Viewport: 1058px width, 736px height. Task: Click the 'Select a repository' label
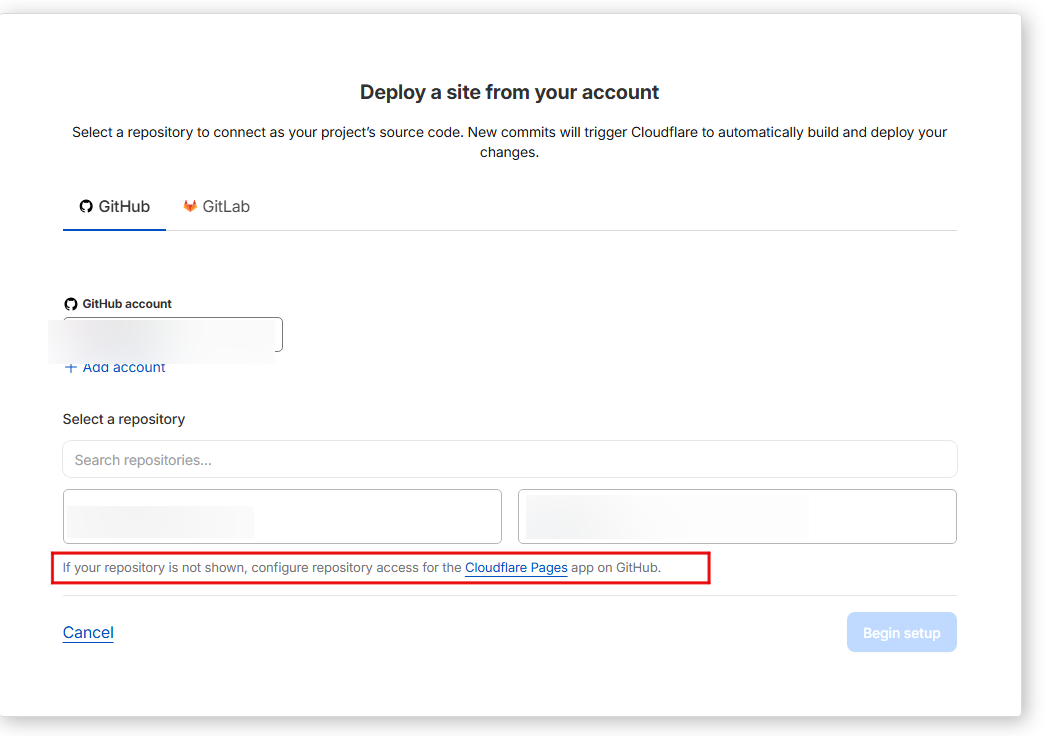pos(123,420)
